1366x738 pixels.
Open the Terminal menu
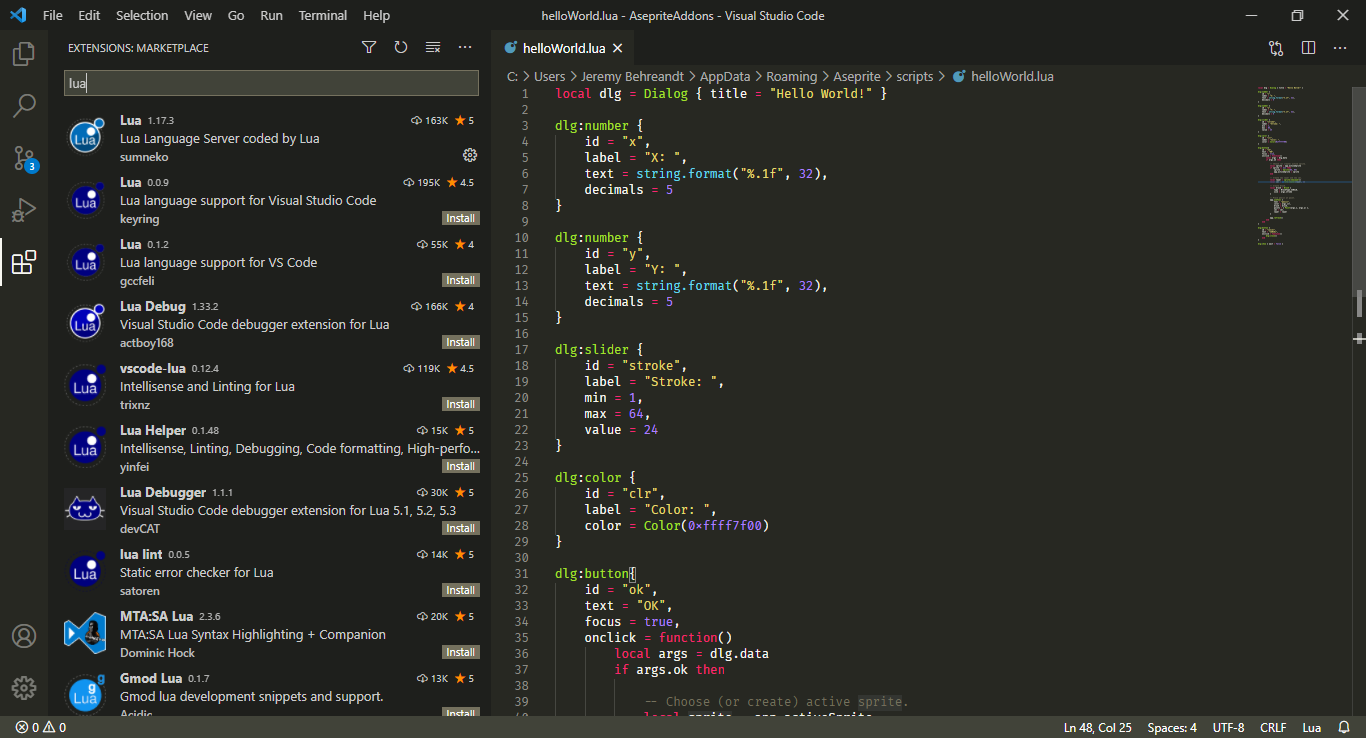click(x=323, y=16)
